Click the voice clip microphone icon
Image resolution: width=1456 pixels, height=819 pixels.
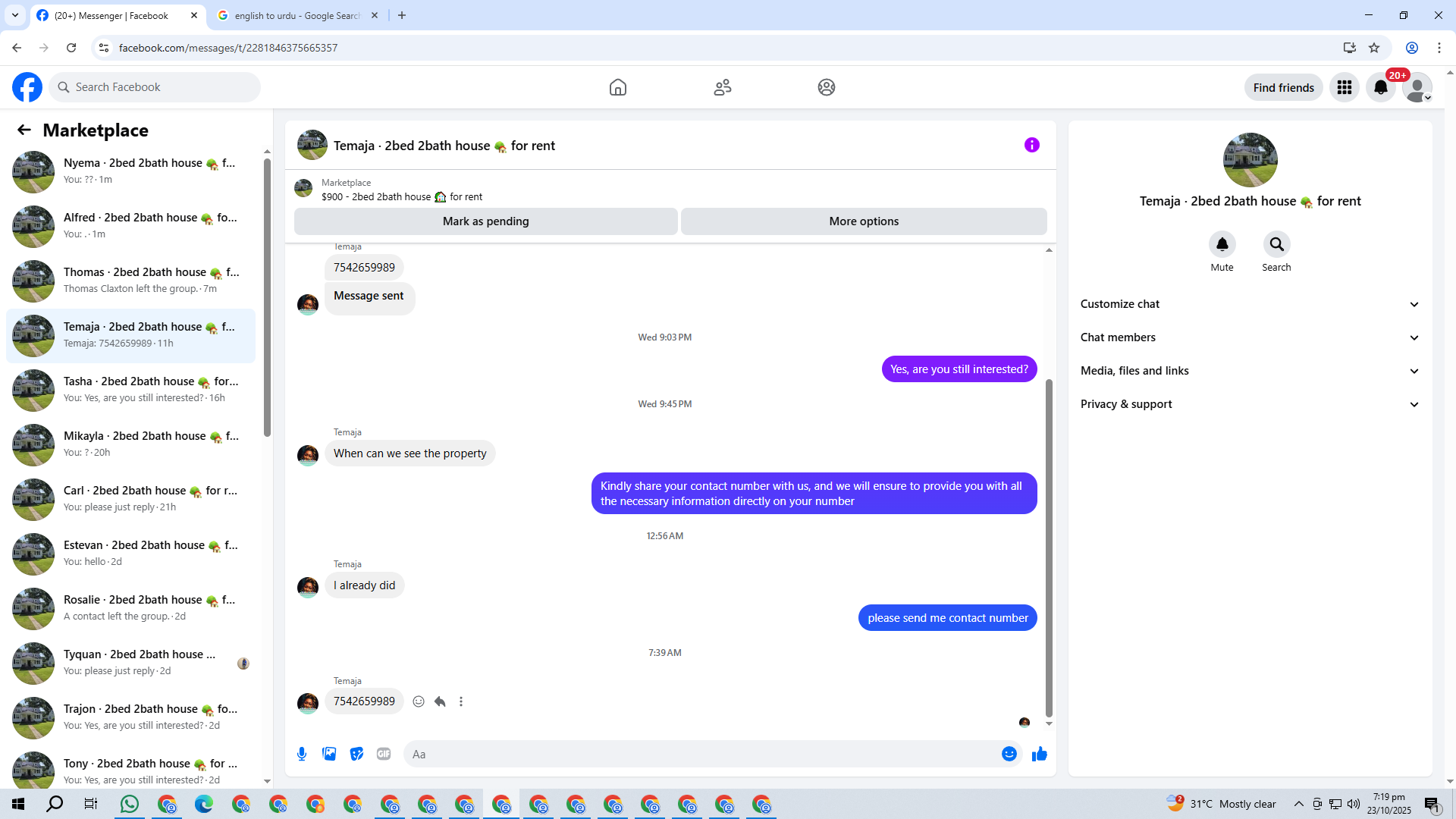[302, 754]
